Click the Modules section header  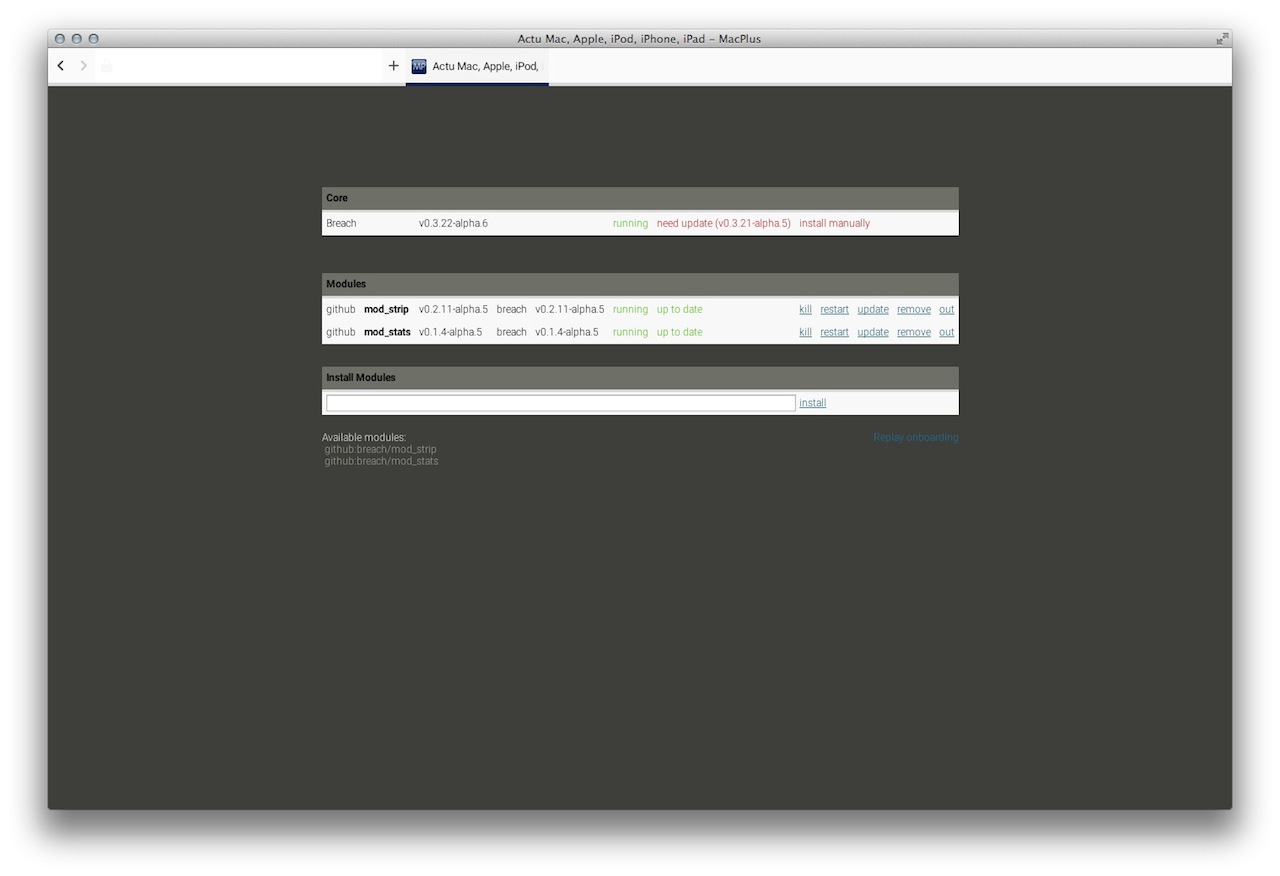pyautogui.click(x=640, y=284)
